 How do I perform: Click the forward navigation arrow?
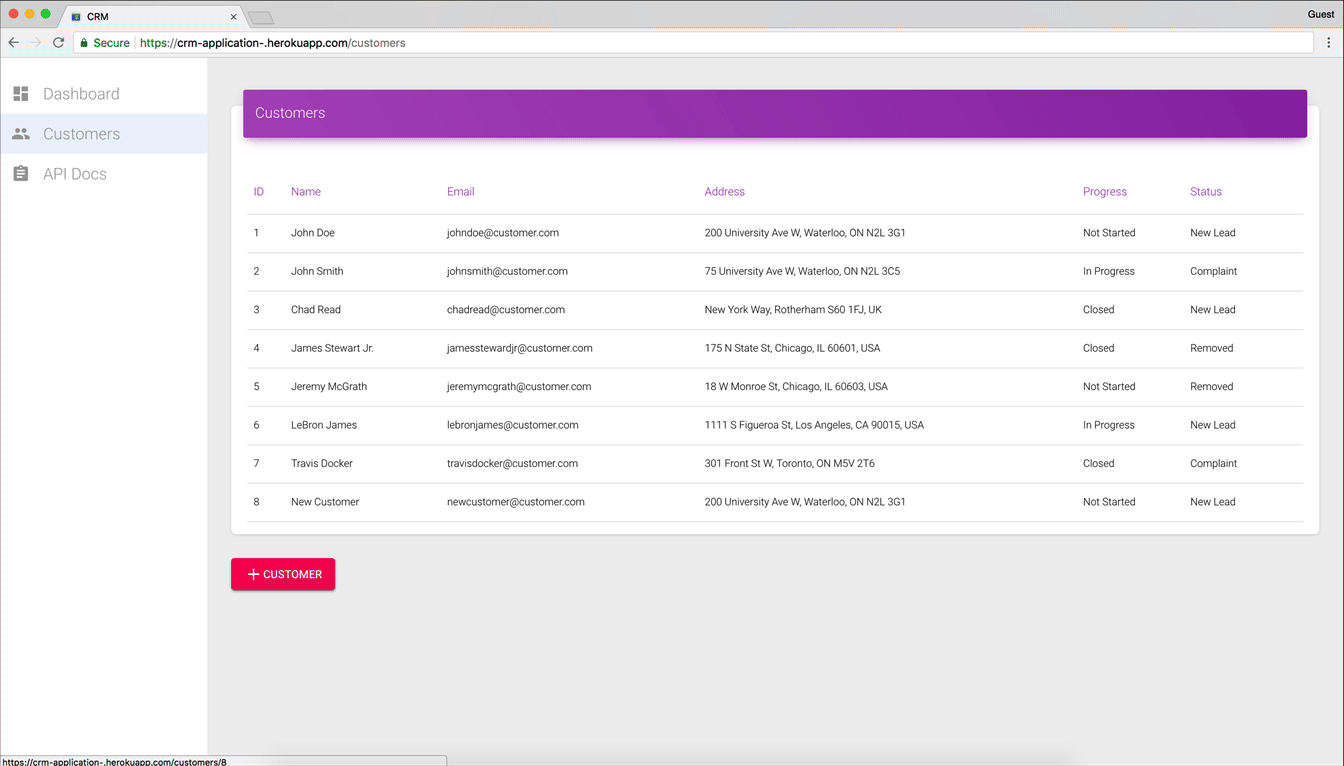(35, 42)
